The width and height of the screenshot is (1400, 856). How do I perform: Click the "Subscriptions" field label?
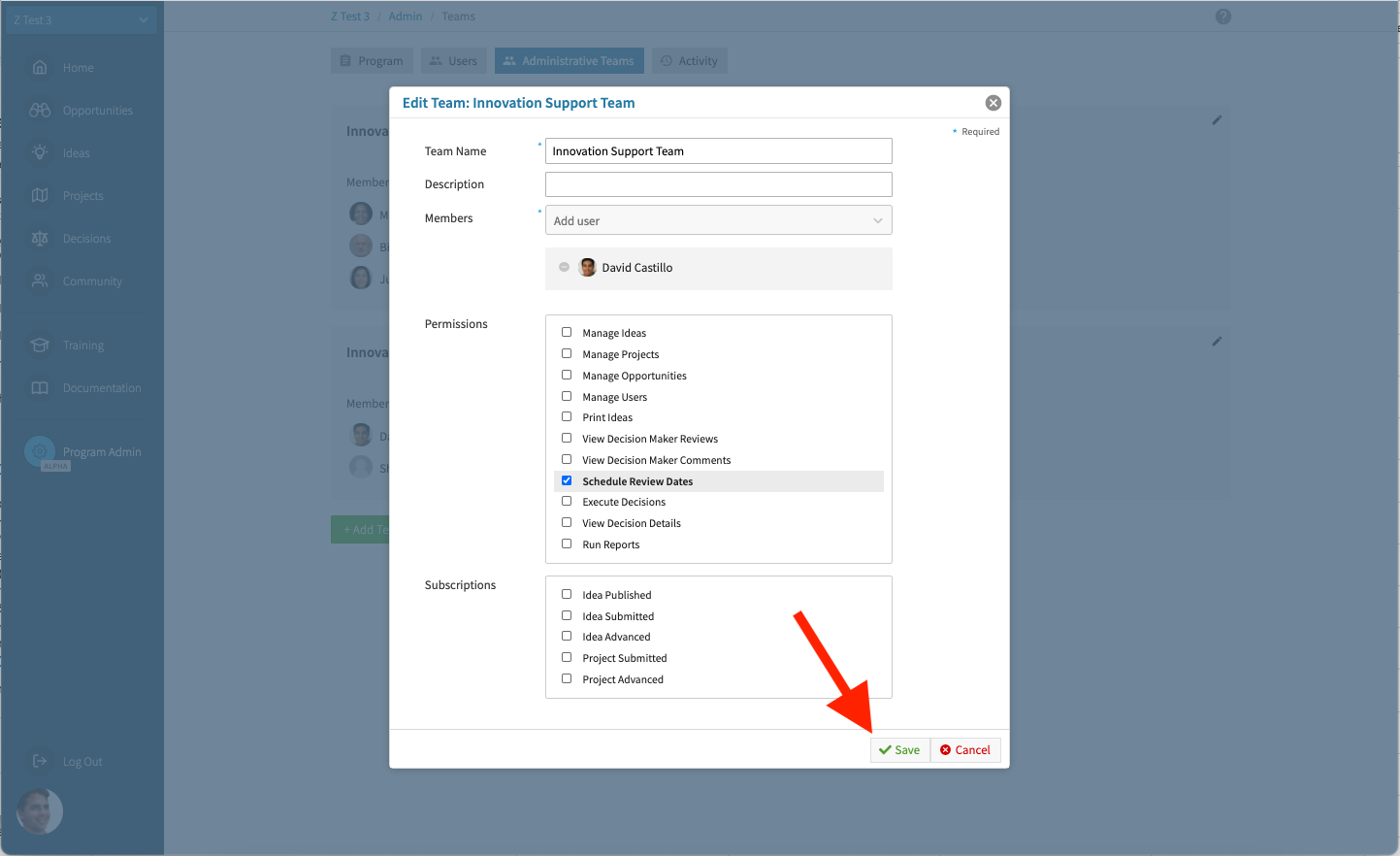click(460, 585)
